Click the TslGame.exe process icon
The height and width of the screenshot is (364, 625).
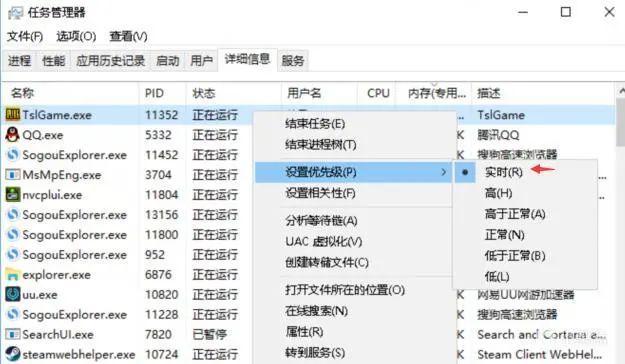pyautogui.click(x=12, y=115)
